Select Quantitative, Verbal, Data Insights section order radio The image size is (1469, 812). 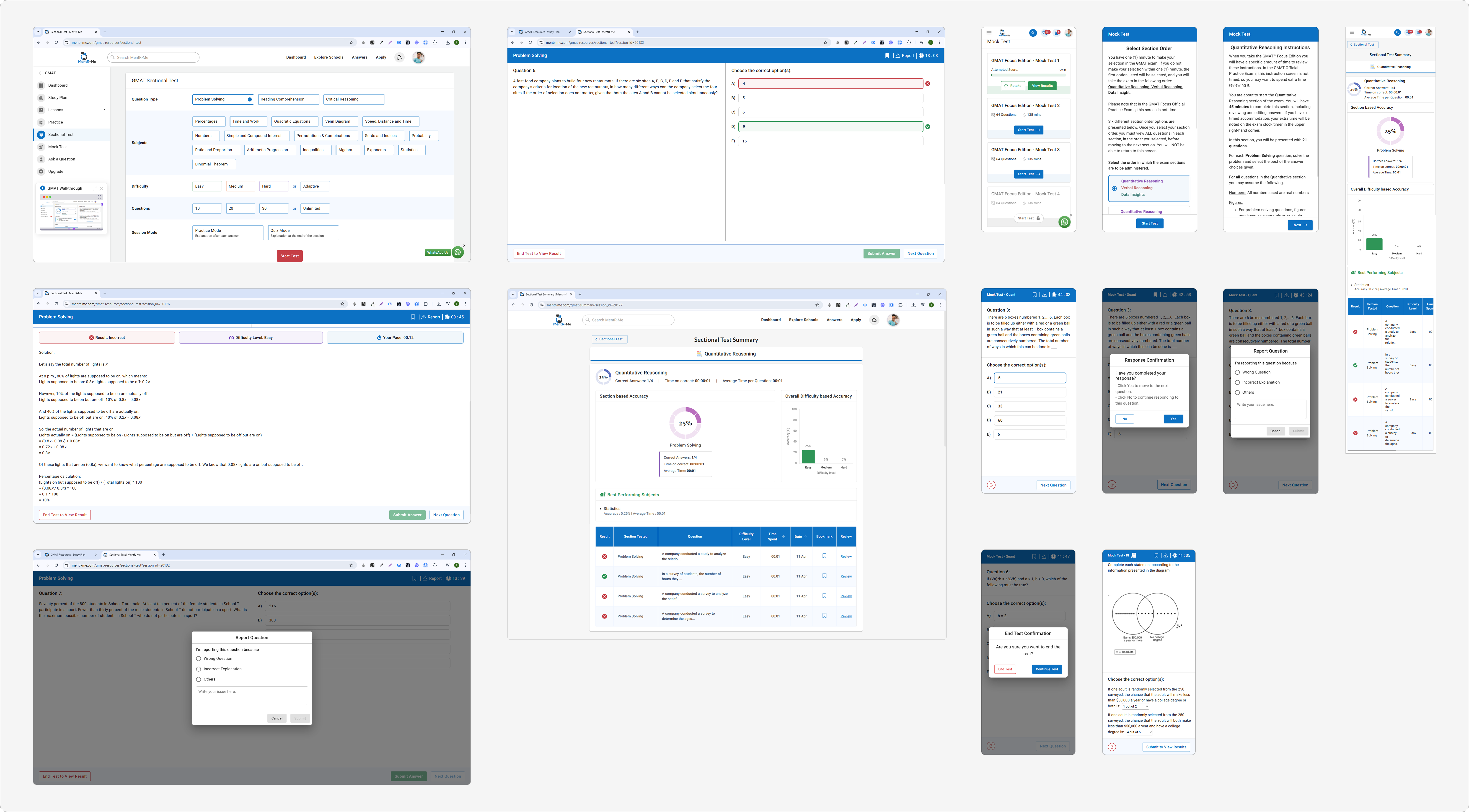coord(1114,188)
